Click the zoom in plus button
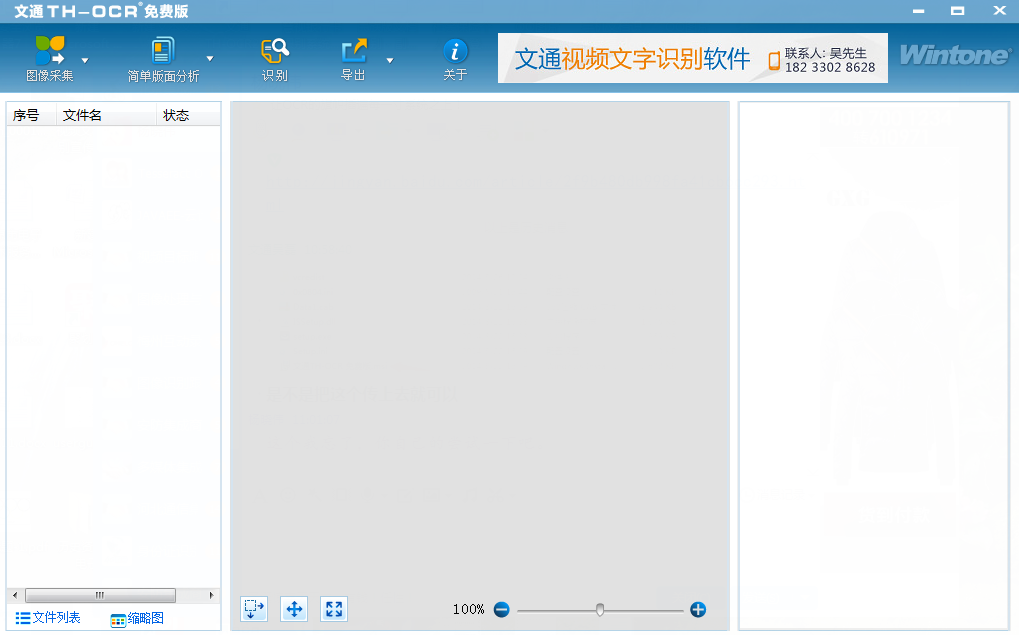This screenshot has width=1019, height=635. (698, 609)
